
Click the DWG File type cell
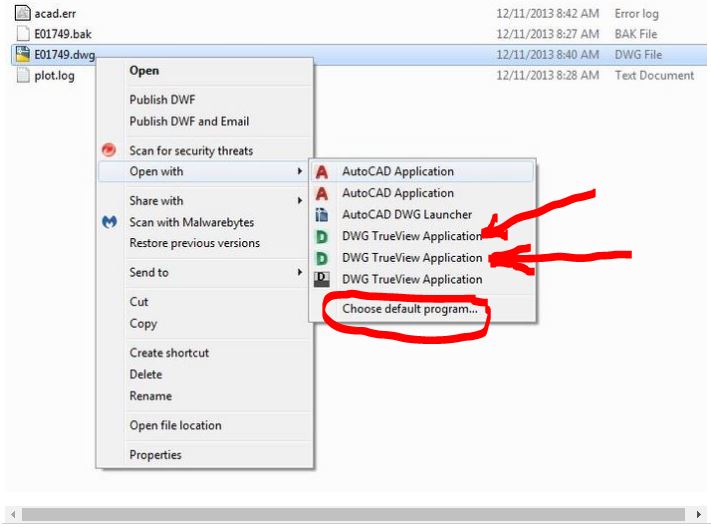[638, 55]
